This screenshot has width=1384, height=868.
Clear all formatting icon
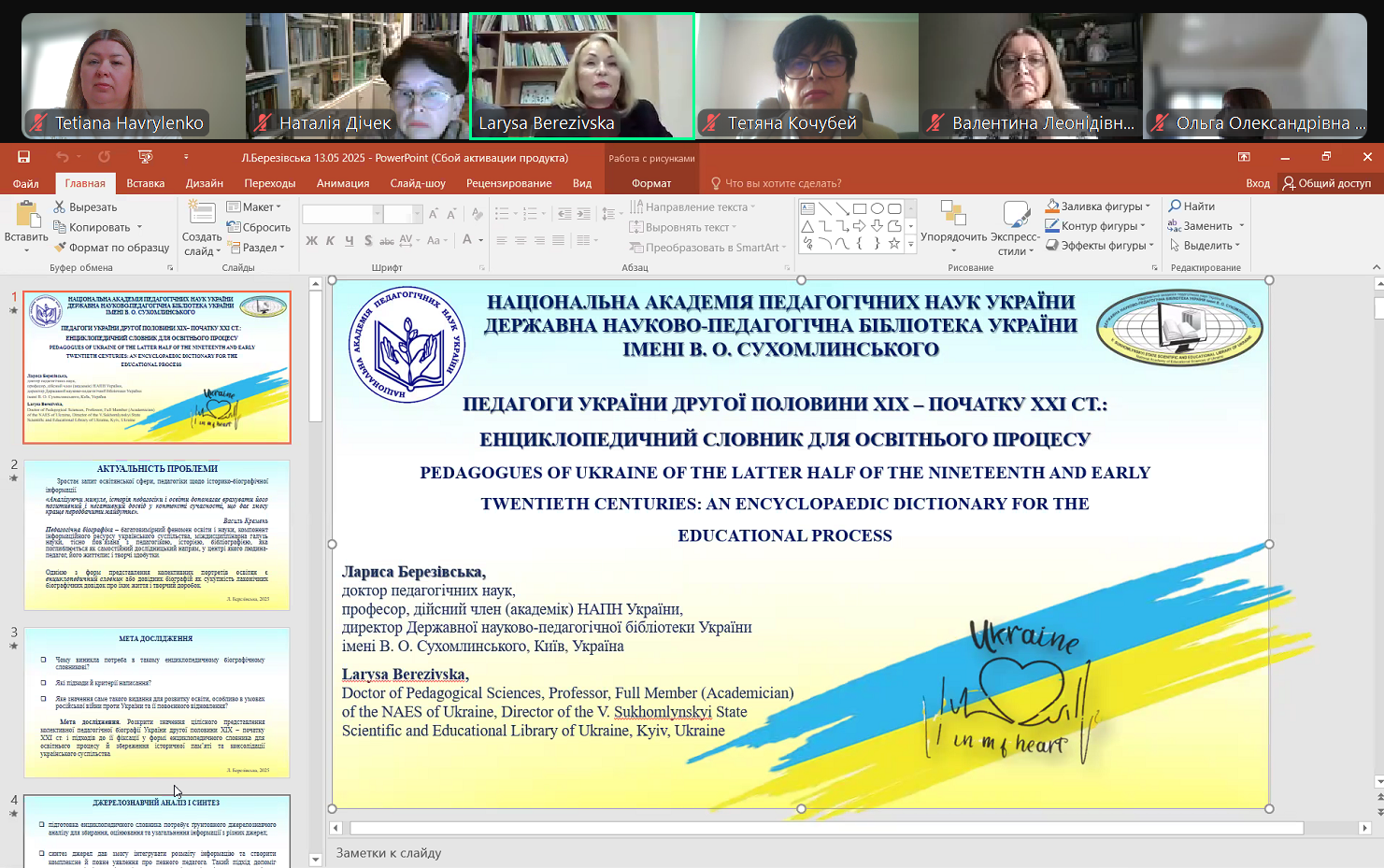(x=478, y=215)
